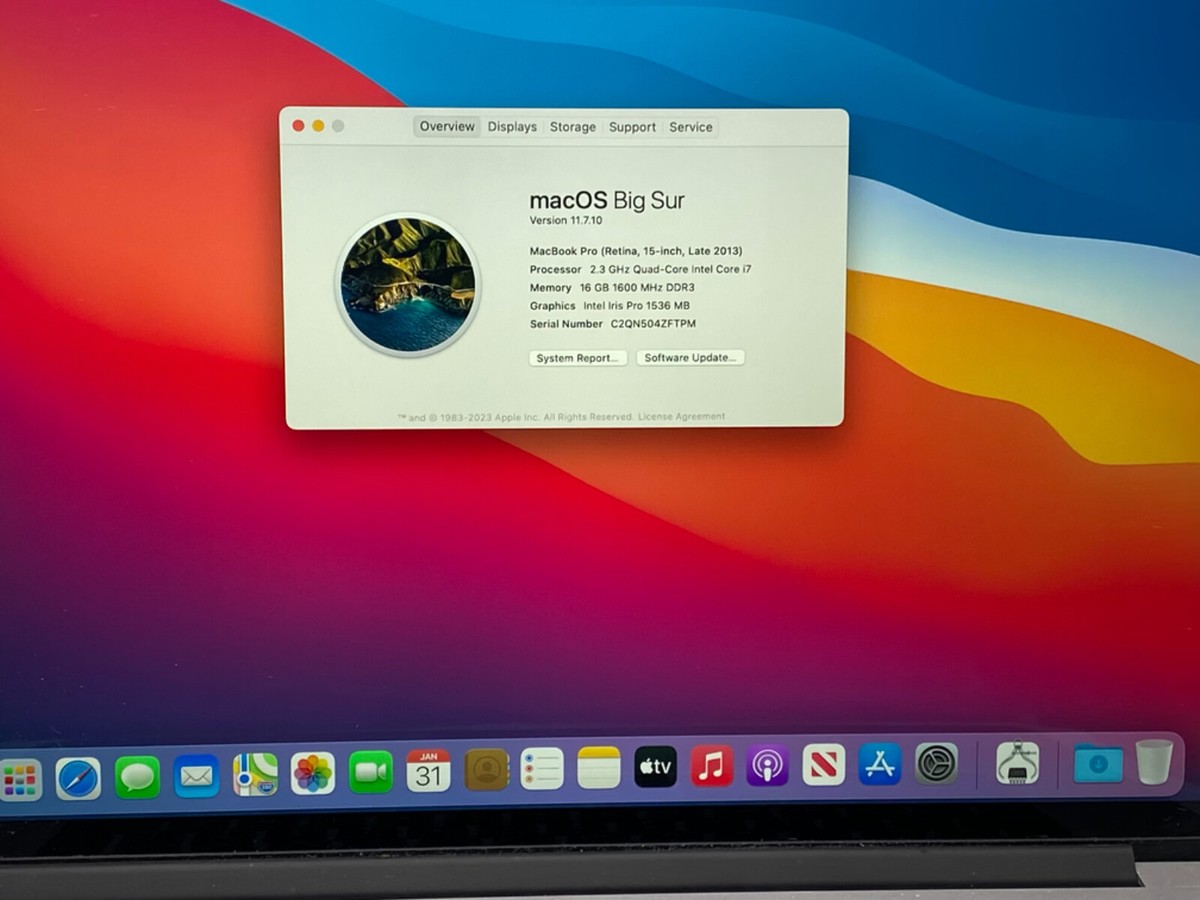Open Messages in the Dock
This screenshot has width=1200, height=900.
[137, 777]
